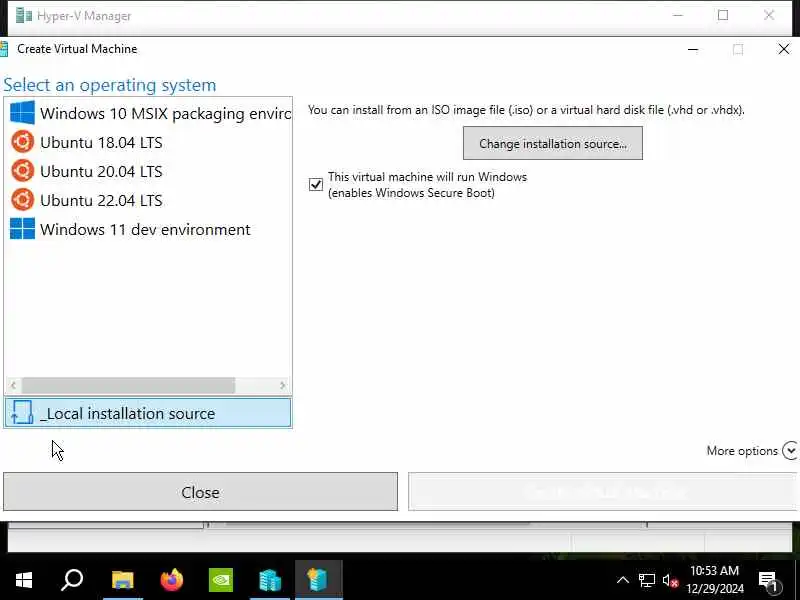
Task: Choose Windows 11 dev environment
Action: (x=148, y=230)
